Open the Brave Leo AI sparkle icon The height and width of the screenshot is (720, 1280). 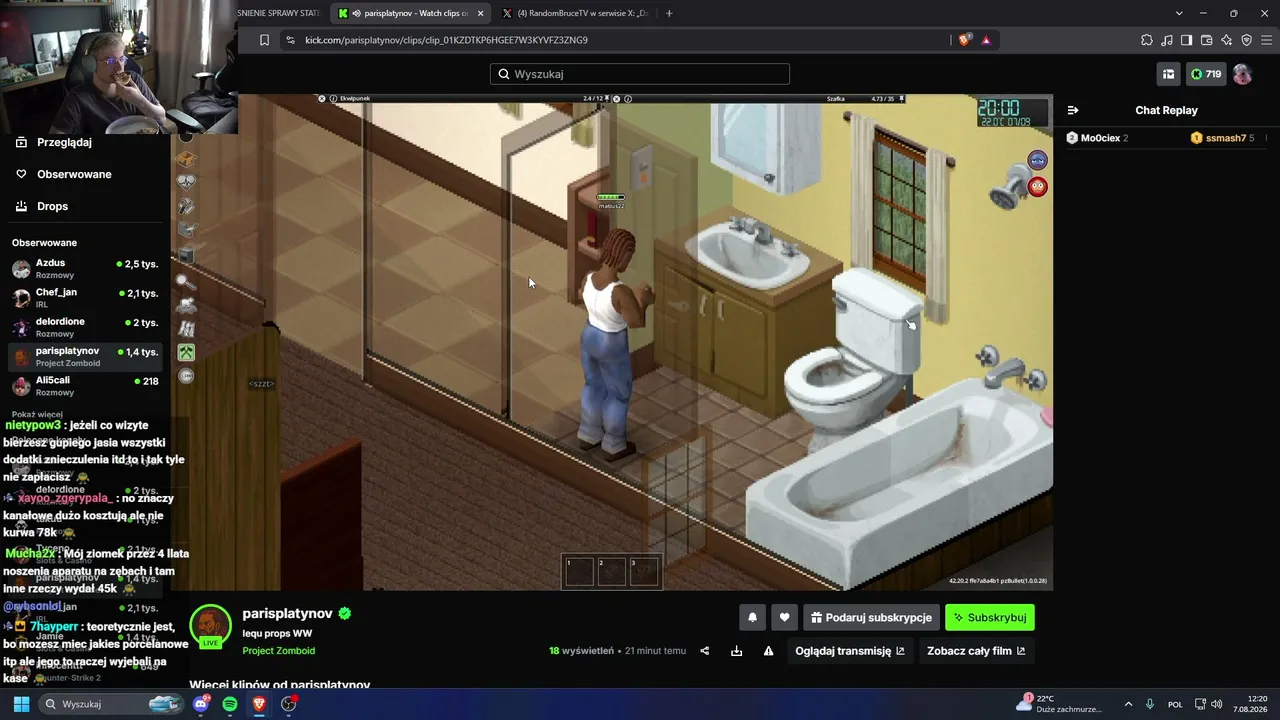click(x=1226, y=40)
